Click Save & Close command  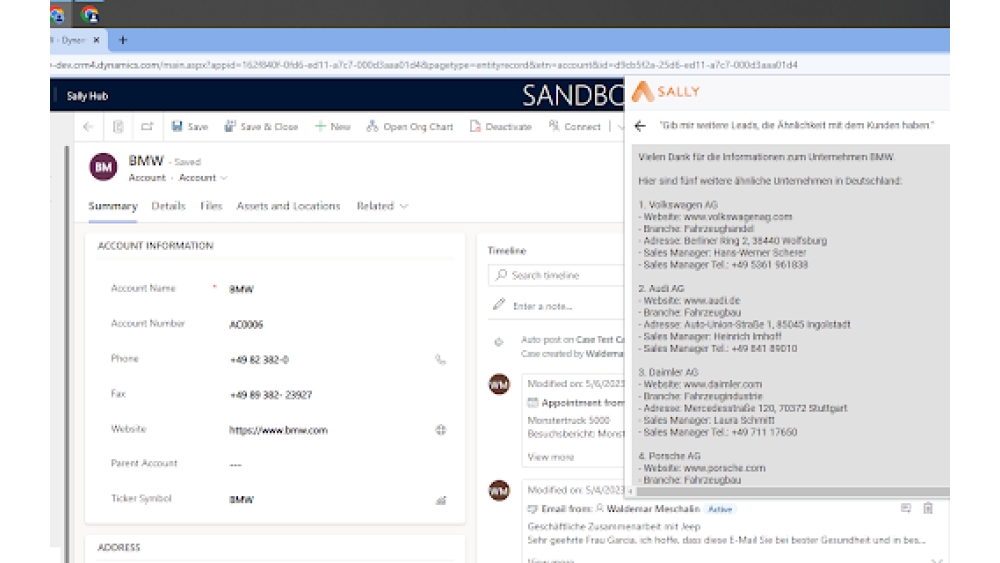[x=261, y=126]
